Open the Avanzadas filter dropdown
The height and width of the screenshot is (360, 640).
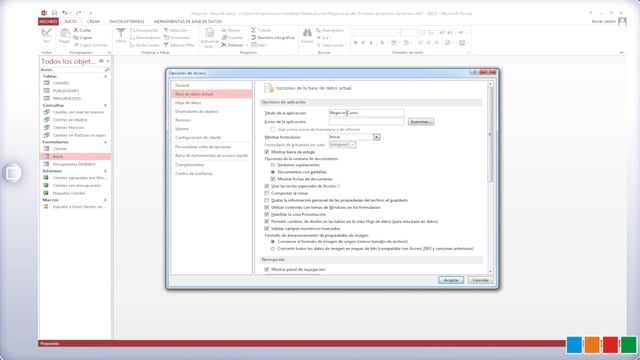pos(178,38)
